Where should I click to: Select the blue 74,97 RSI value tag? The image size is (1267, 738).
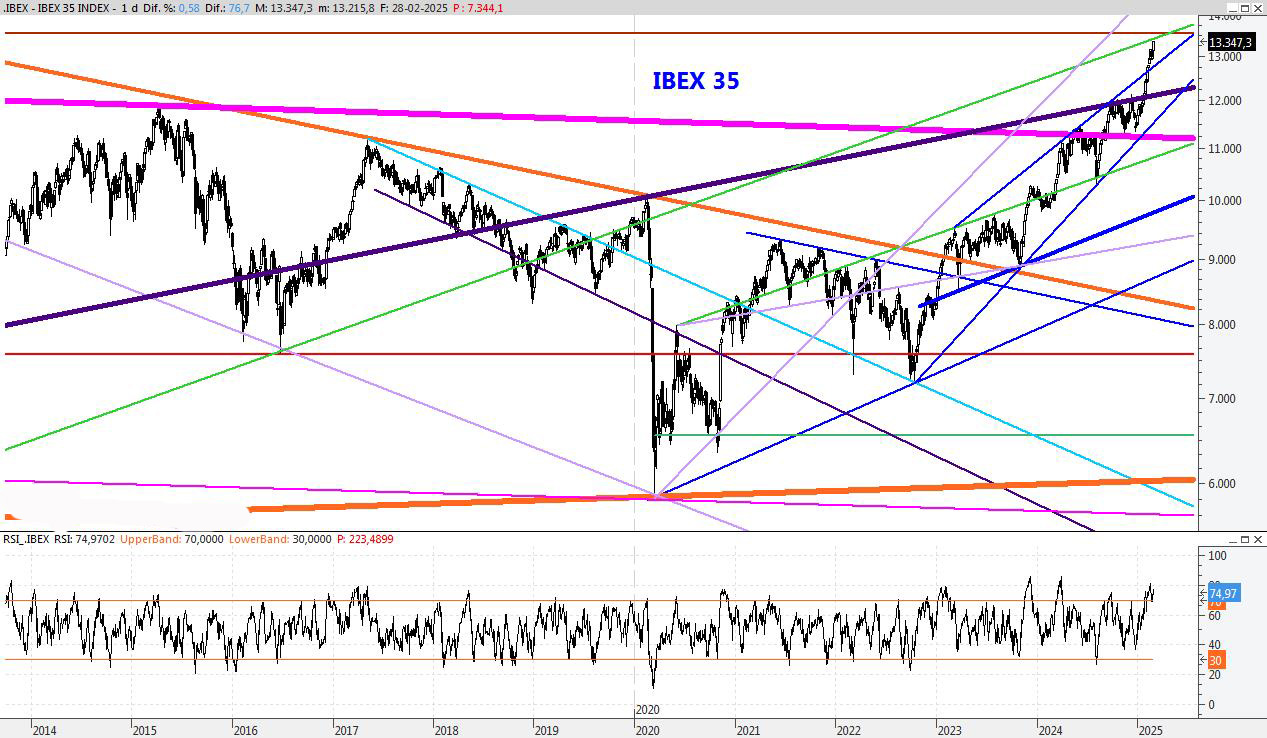coord(1224,593)
